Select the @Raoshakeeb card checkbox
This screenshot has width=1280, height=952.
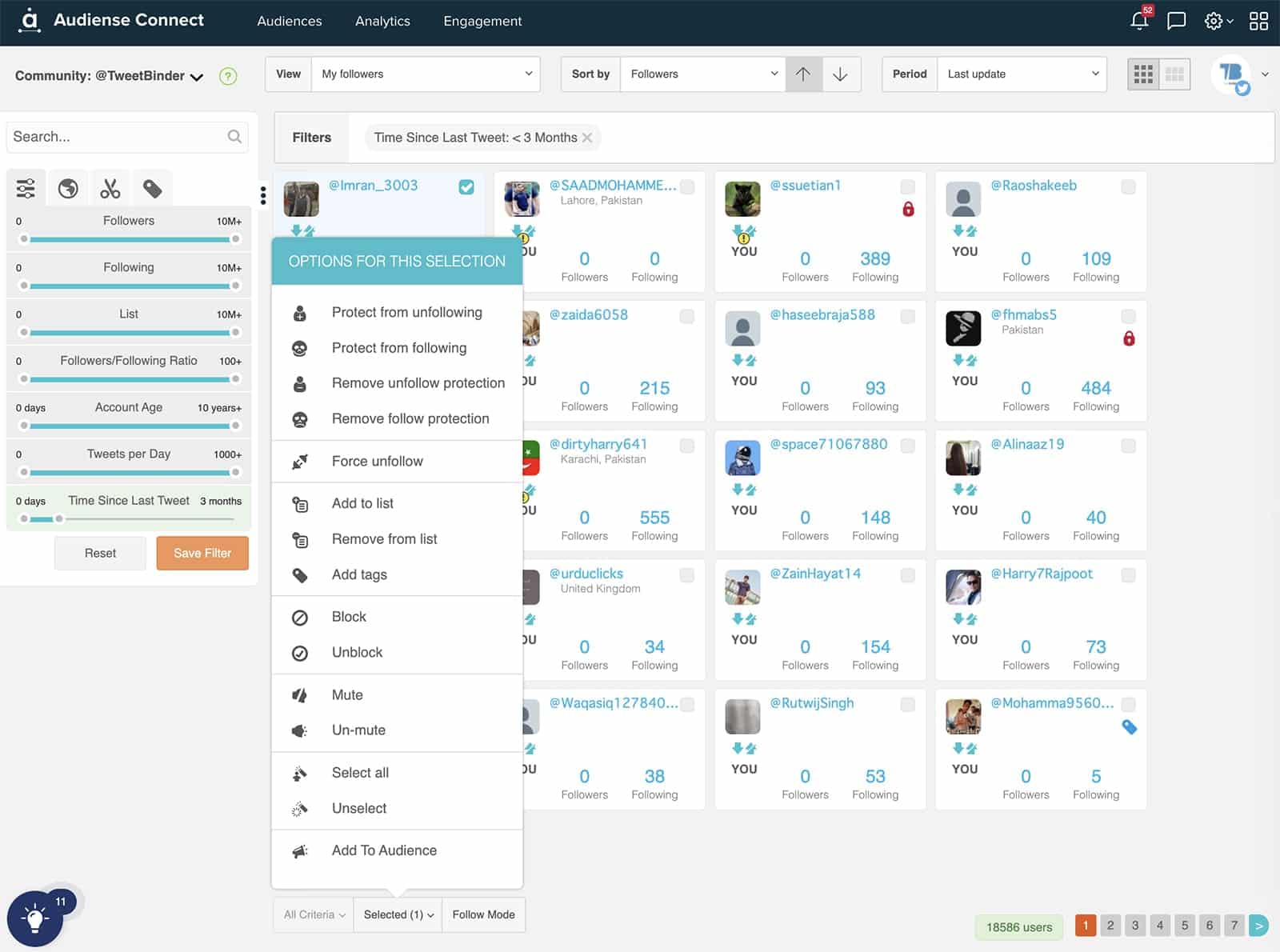1129,187
